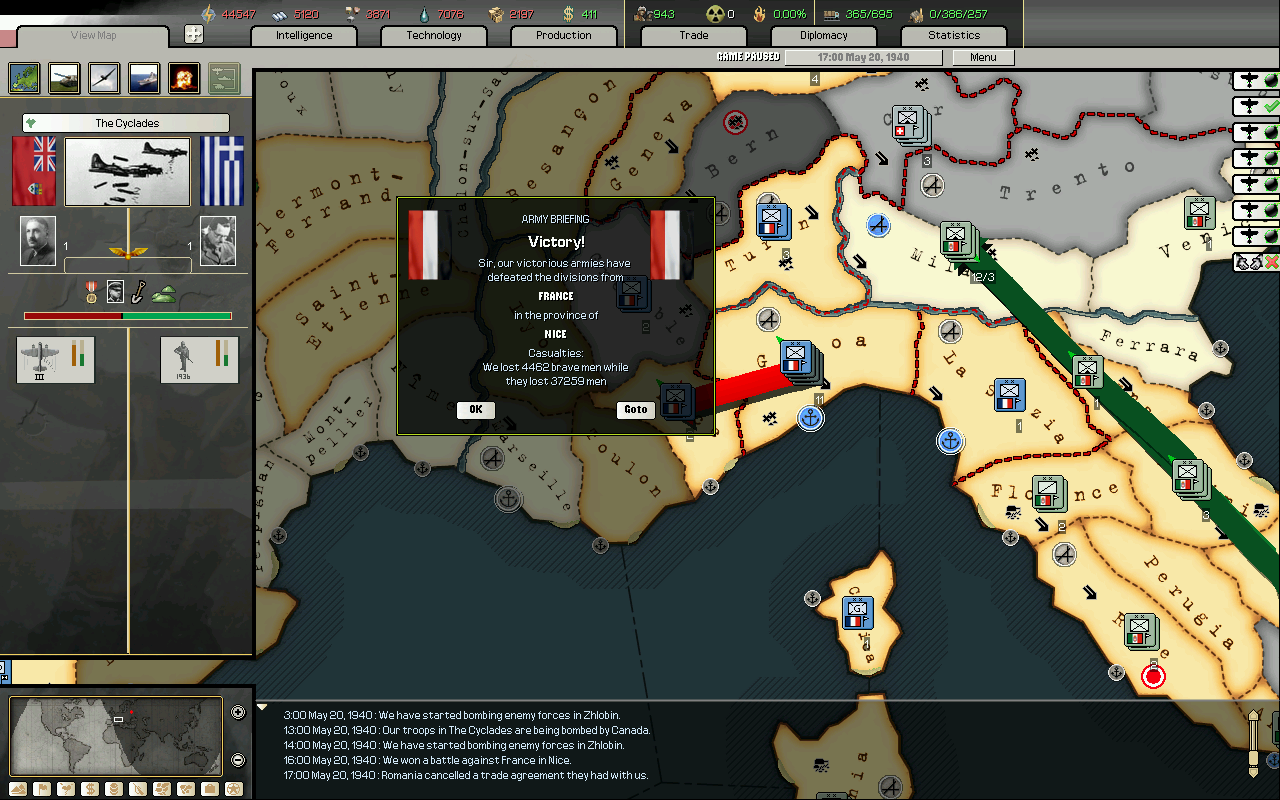This screenshot has width=1280, height=800.
Task: Select the French unit counter in La Spezia
Action: point(1009,395)
